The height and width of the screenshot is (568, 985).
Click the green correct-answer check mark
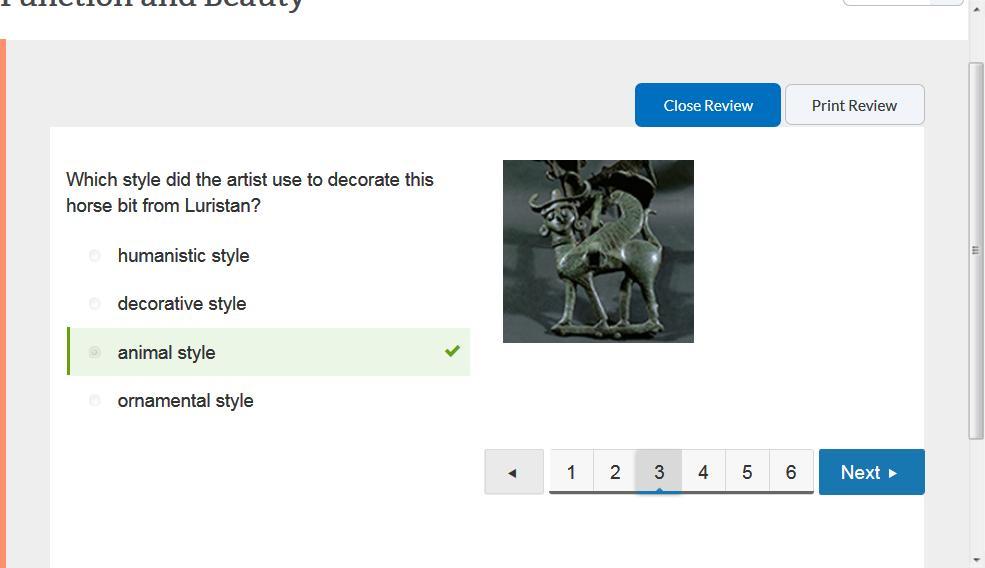point(452,351)
